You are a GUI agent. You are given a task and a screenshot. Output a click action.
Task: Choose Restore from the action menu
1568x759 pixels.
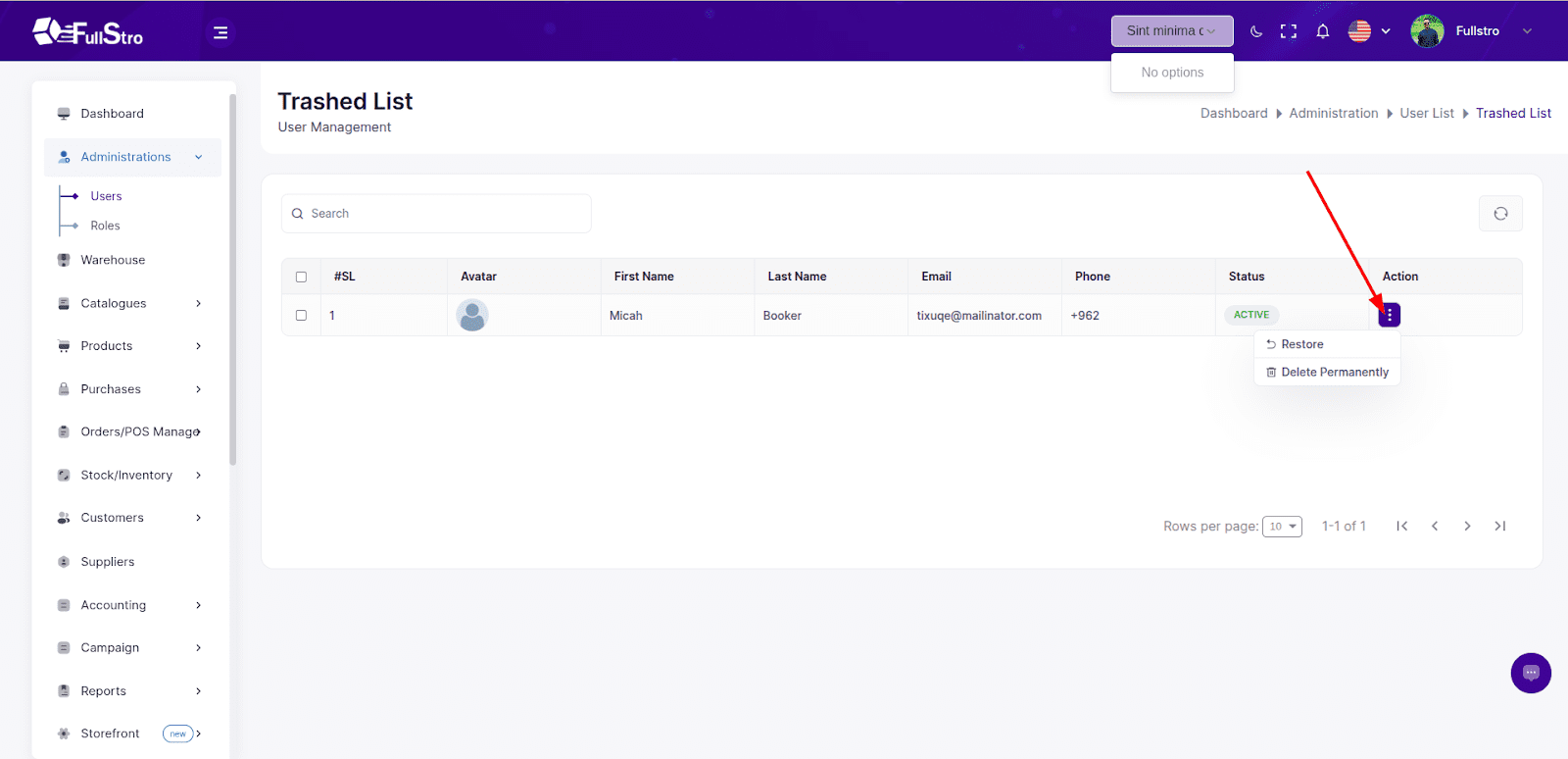coord(1301,344)
